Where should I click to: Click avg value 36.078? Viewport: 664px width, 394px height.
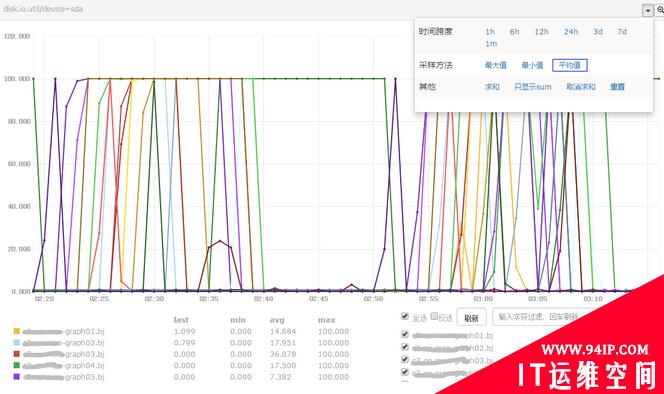point(283,354)
